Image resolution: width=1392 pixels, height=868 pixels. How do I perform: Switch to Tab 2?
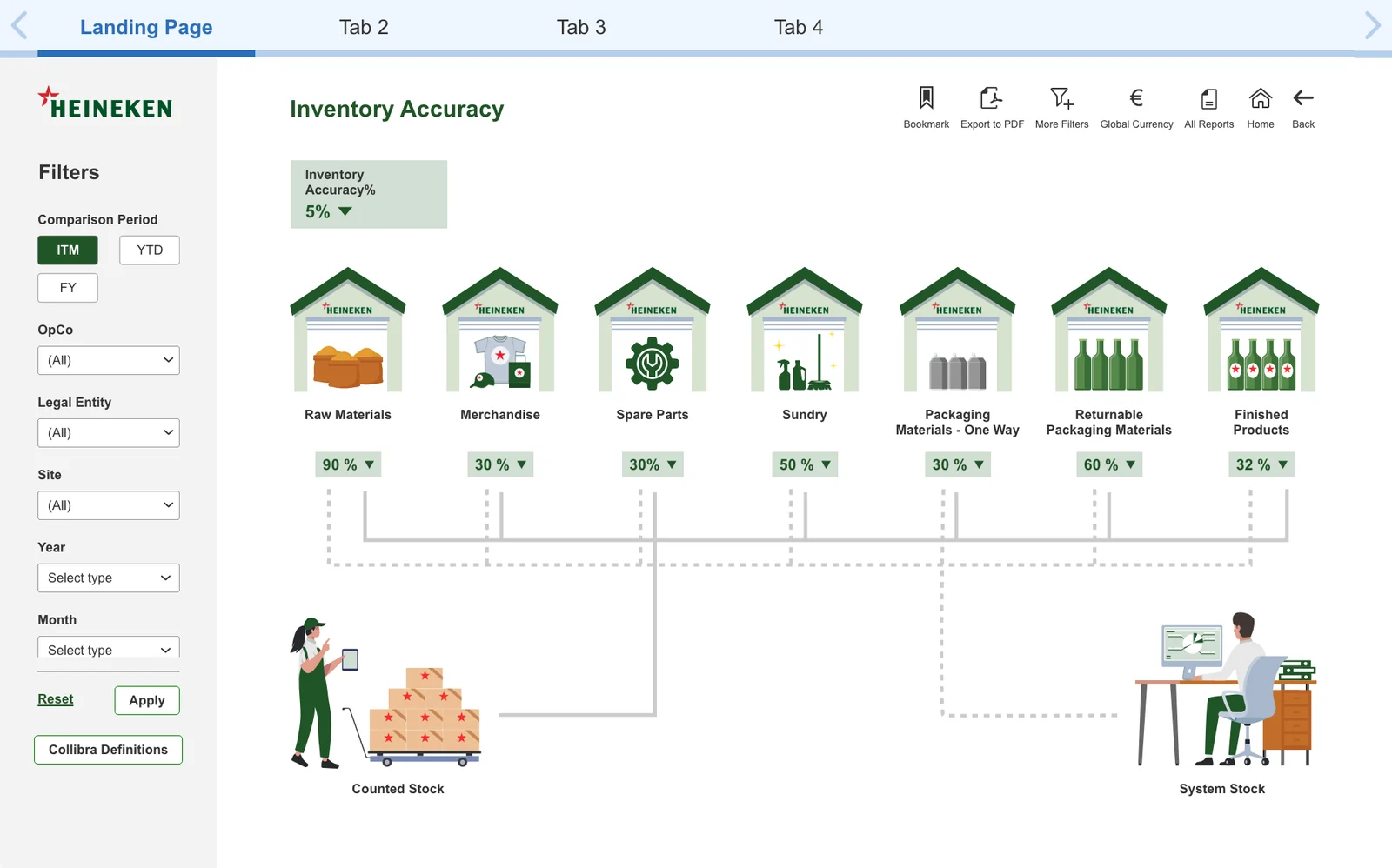[x=364, y=27]
